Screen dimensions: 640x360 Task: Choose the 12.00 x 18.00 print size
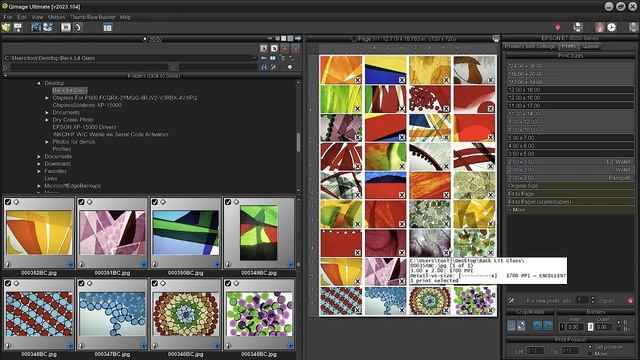[571, 90]
